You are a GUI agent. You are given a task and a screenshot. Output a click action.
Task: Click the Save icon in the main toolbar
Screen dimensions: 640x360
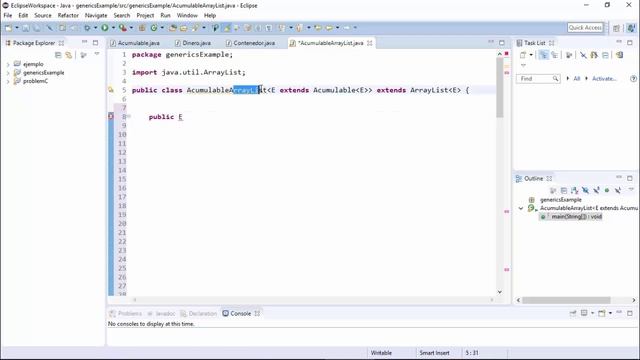[x=26, y=28]
